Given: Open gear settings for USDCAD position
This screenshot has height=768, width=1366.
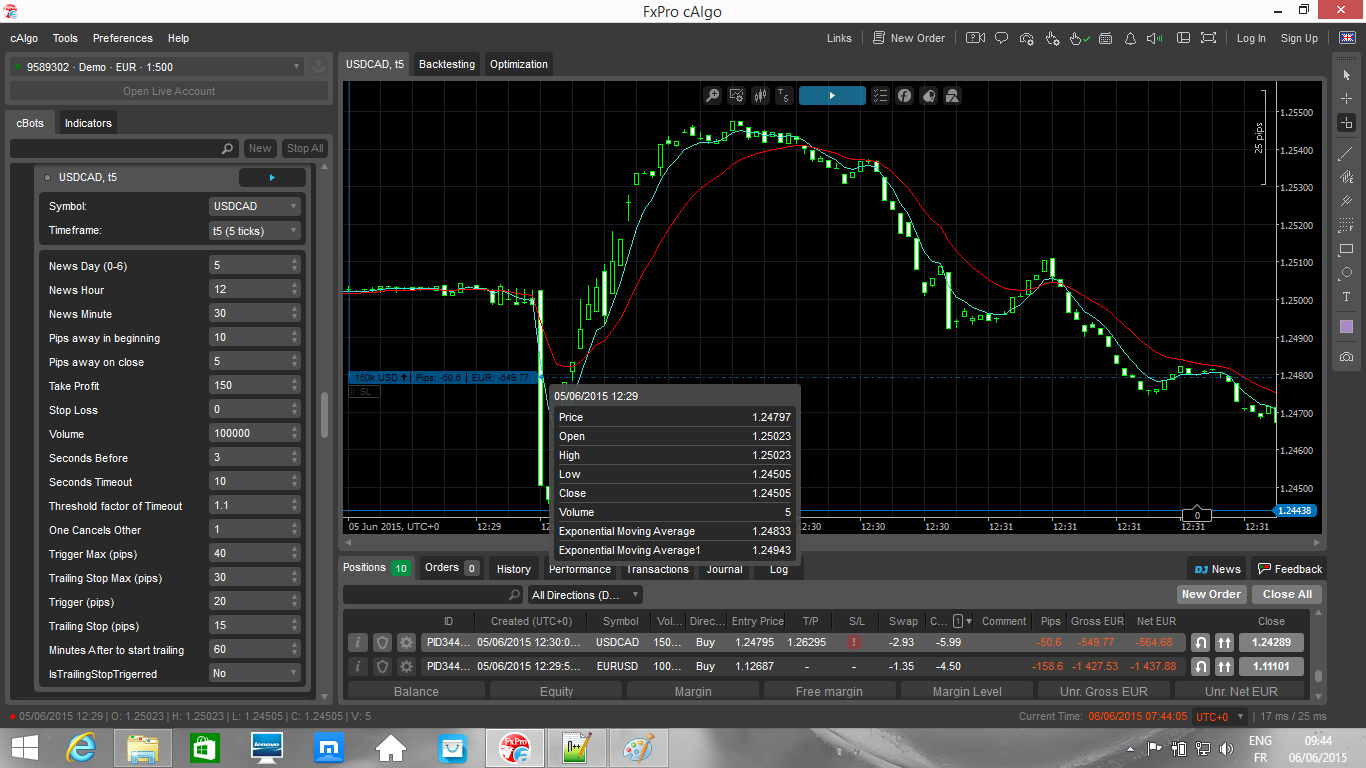Looking at the screenshot, I should tap(406, 642).
